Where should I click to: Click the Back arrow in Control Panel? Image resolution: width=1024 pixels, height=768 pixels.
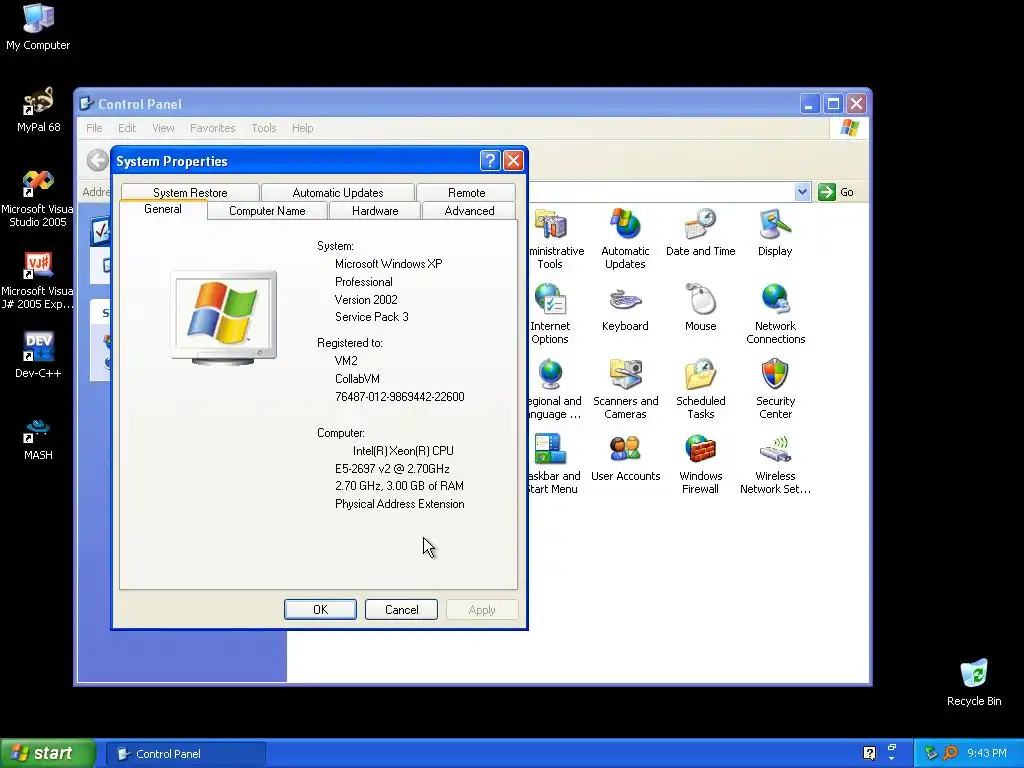tap(97, 160)
